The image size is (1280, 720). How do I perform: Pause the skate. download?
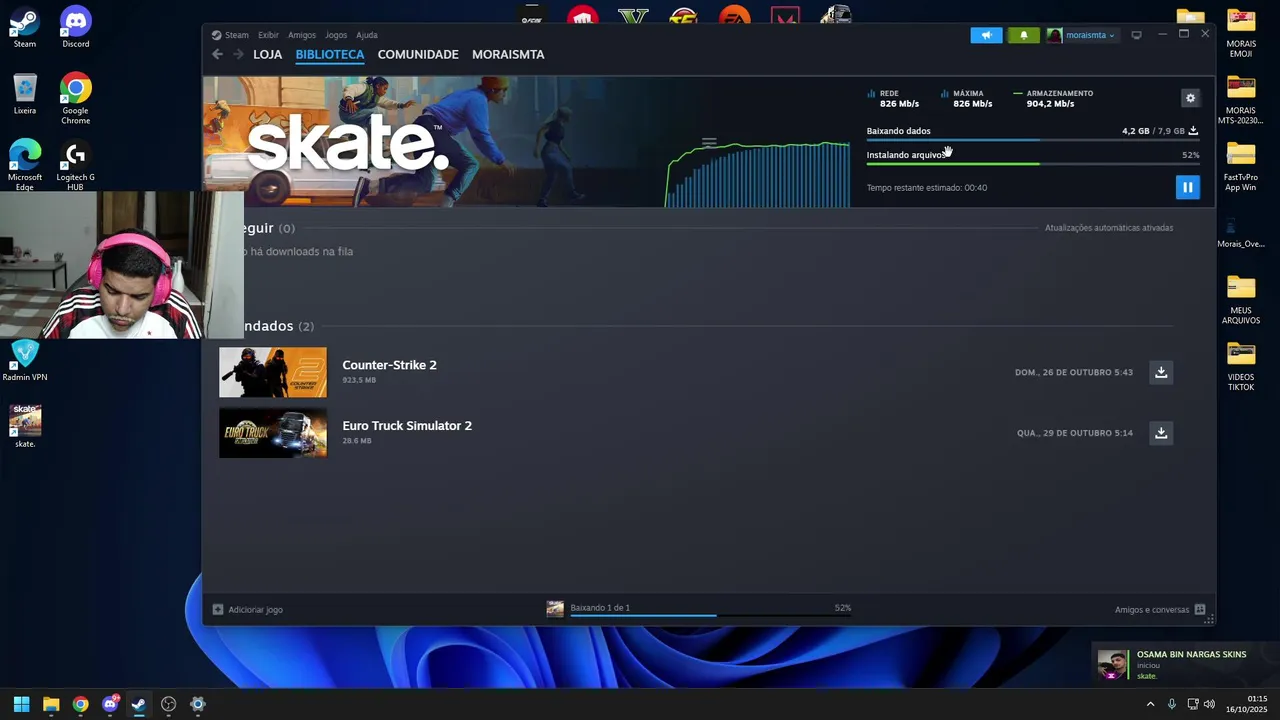pyautogui.click(x=1187, y=187)
